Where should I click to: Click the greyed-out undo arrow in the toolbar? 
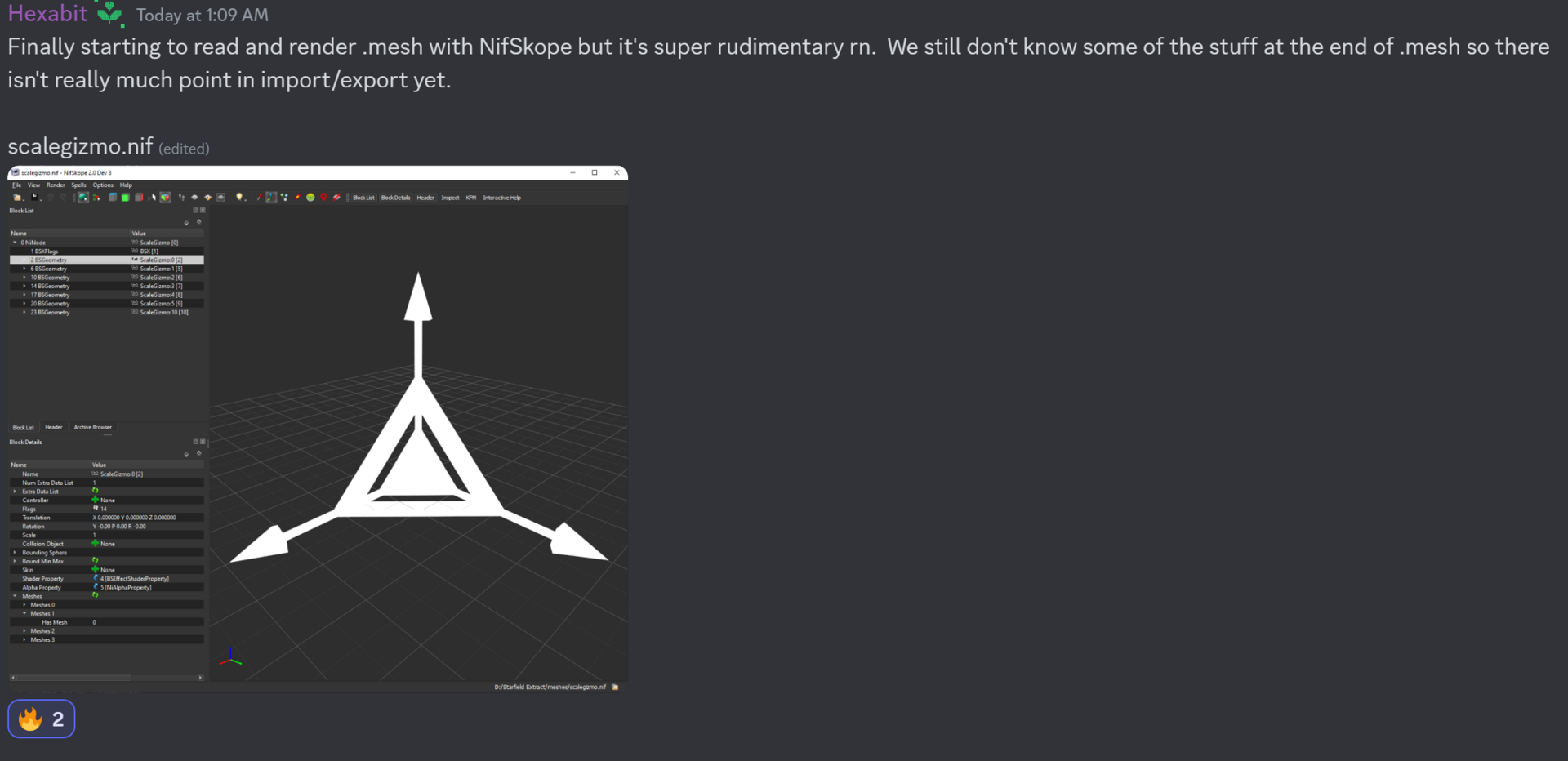coord(50,198)
